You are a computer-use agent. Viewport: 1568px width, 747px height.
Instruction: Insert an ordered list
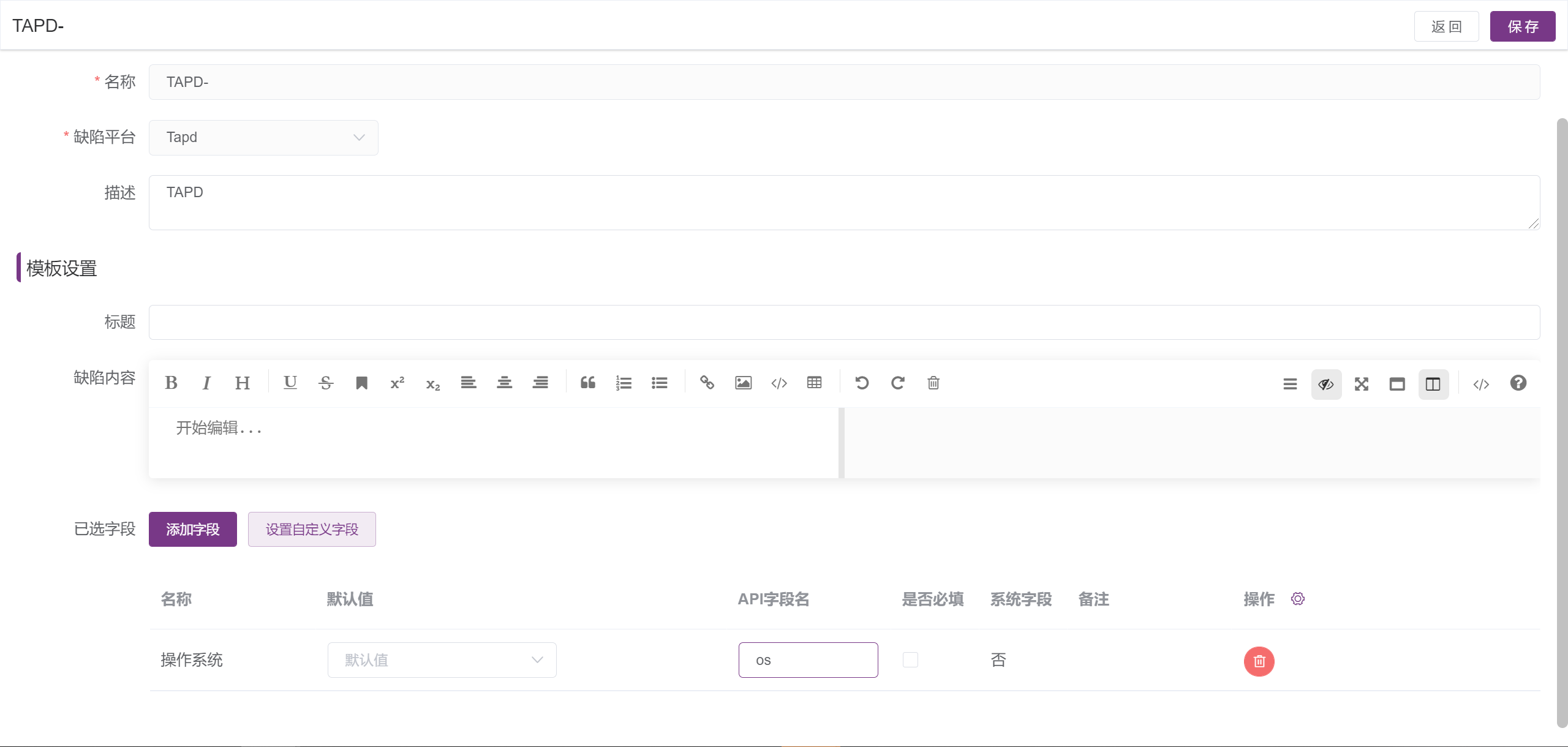(x=624, y=383)
